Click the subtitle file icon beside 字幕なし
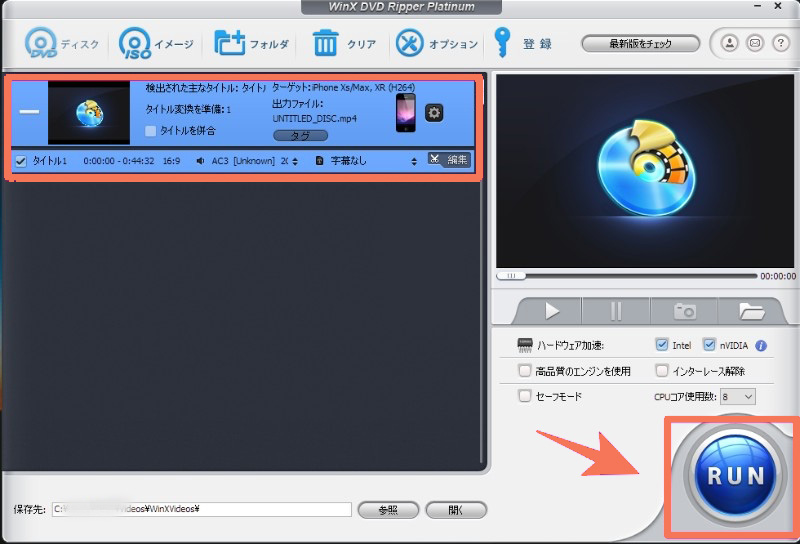Screen dimensions: 800x544 [319, 161]
